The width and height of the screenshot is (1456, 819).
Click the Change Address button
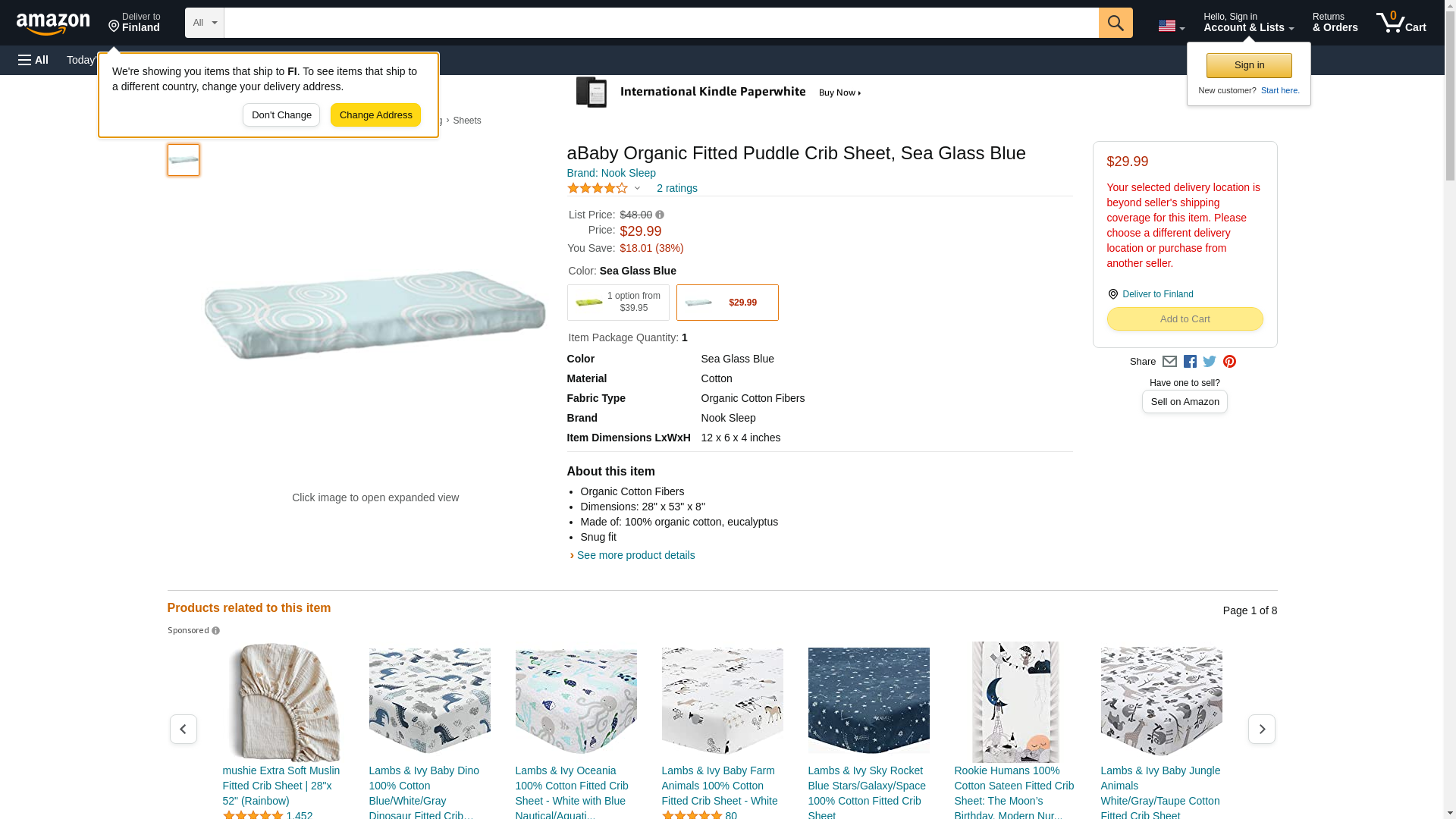pyautogui.click(x=375, y=115)
